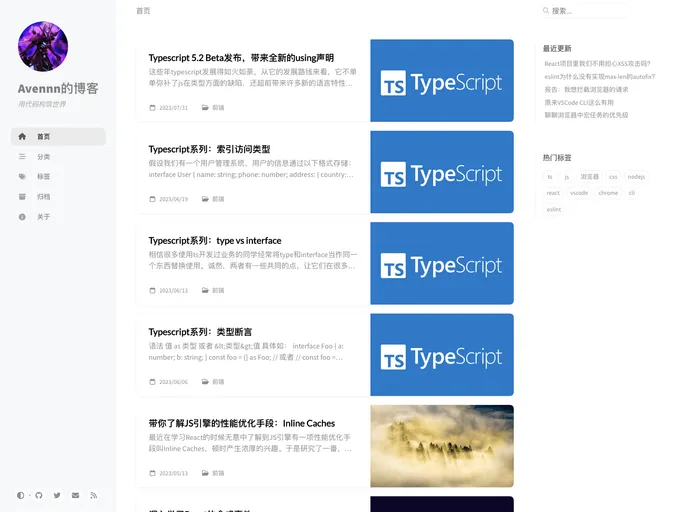688x512 pixels.
Task: Open the Typescript 5.2 Beta post title
Action: pos(241,58)
